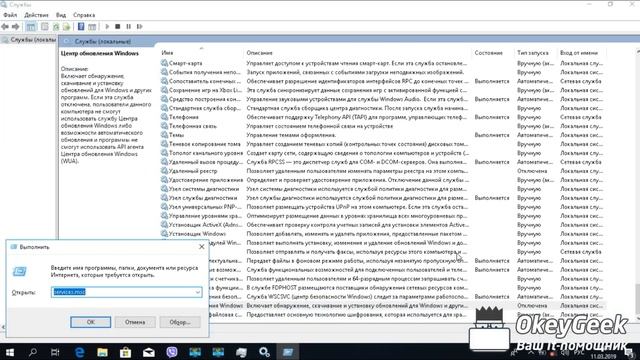This screenshot has height=360, width=640.
Task: Toggle the action pane toolbar icon
Action: pos(92,27)
